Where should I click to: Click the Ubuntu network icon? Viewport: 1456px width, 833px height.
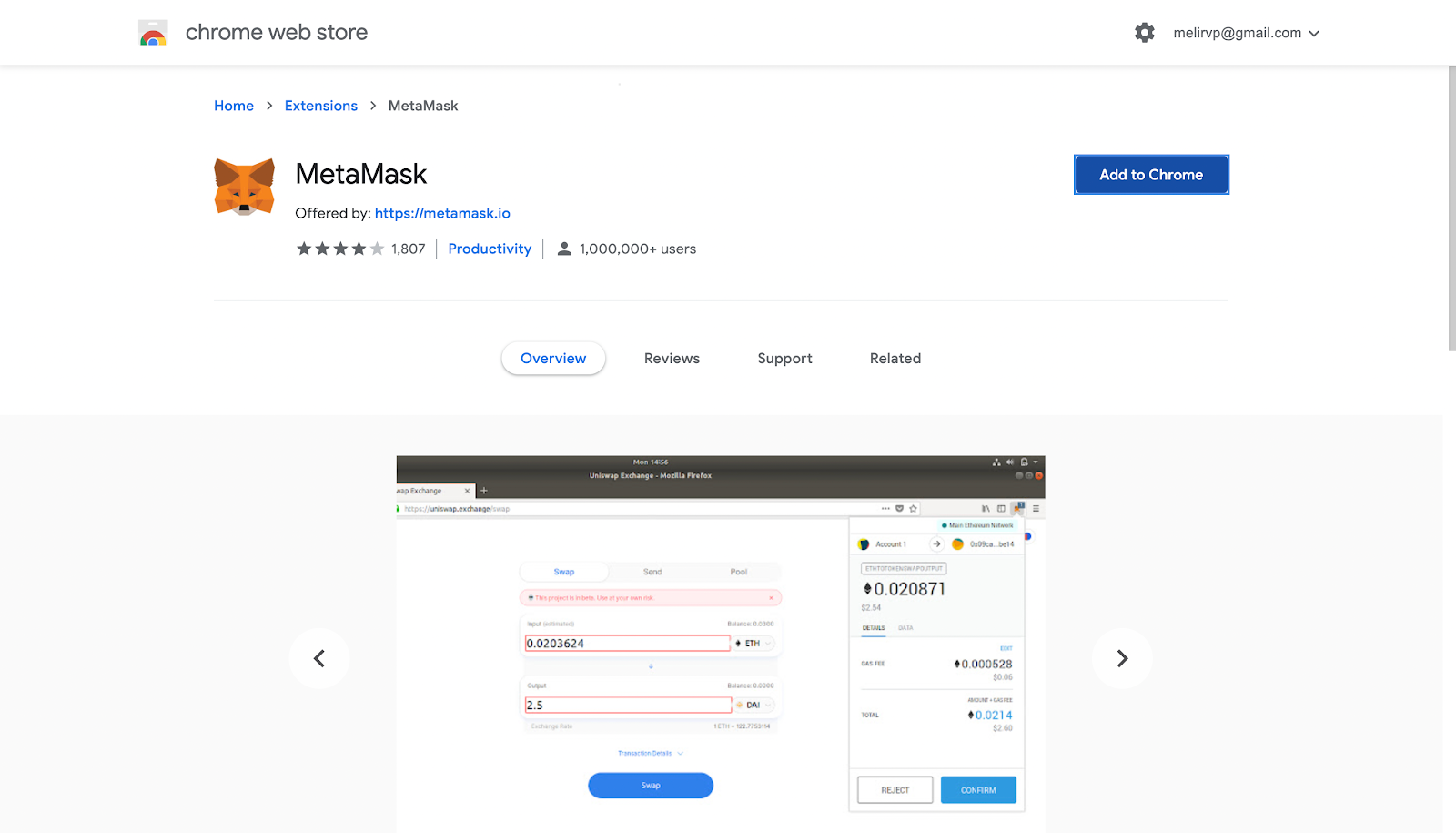996,462
